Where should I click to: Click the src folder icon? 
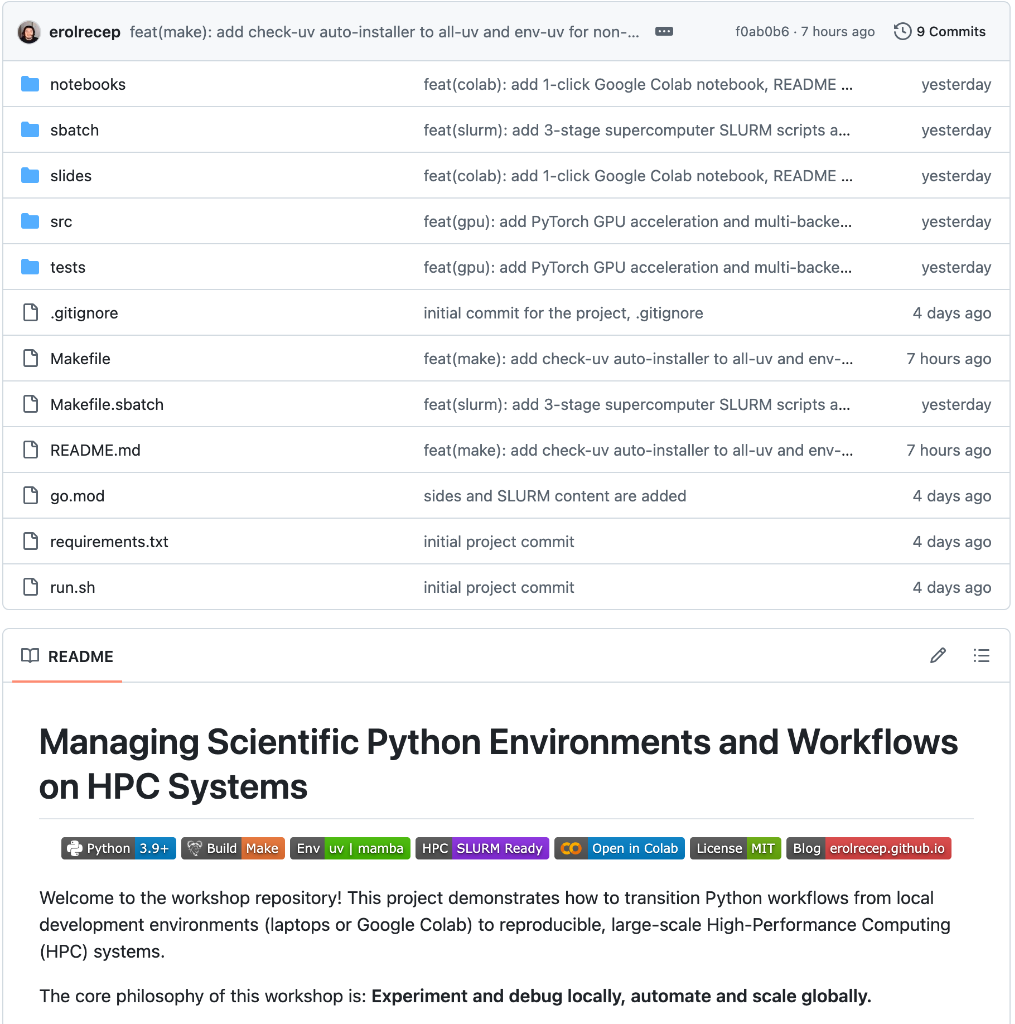pos(30,221)
